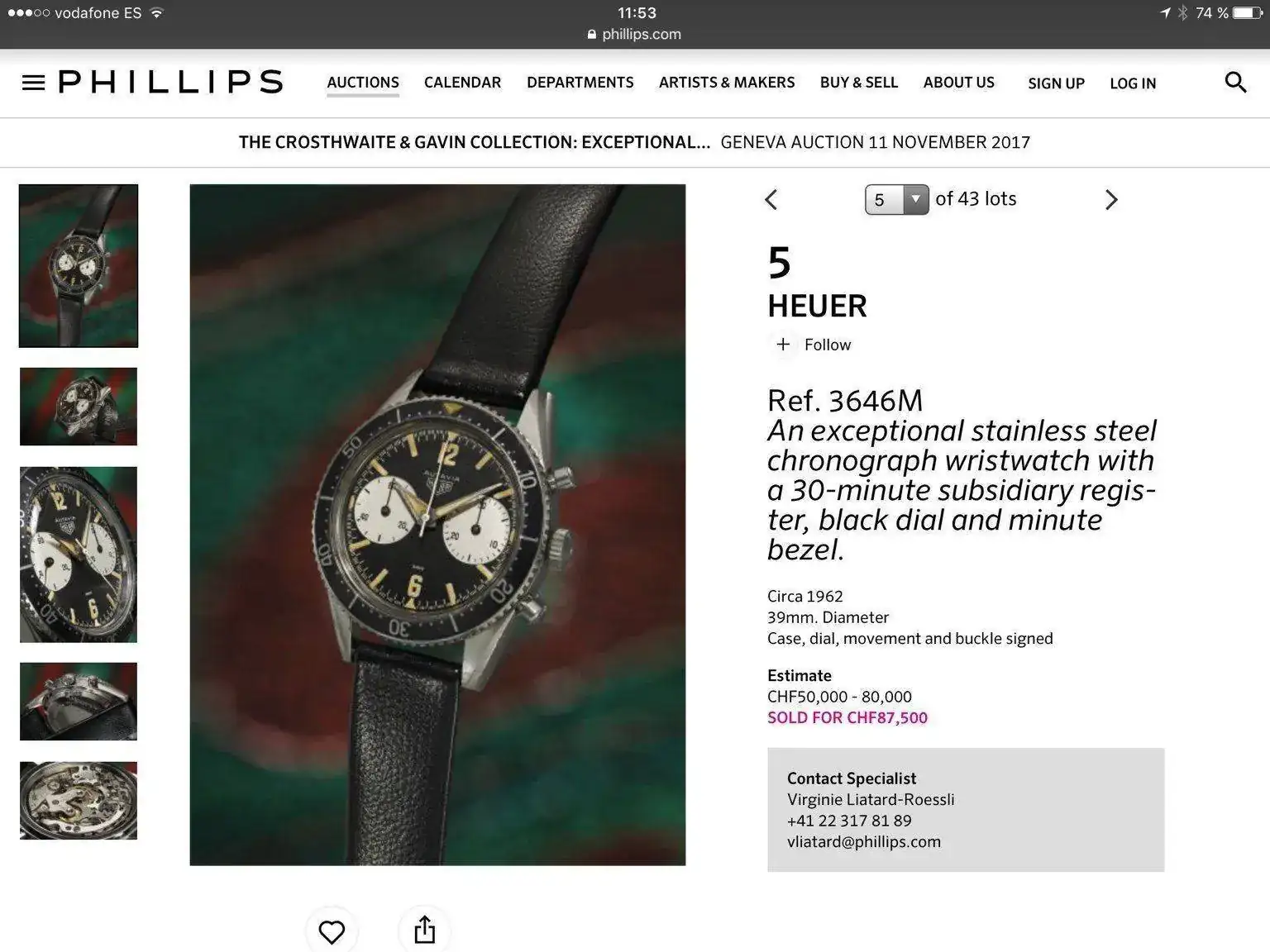The width and height of the screenshot is (1270, 952).
Task: Open Departments in navigation
Action: 580,83
